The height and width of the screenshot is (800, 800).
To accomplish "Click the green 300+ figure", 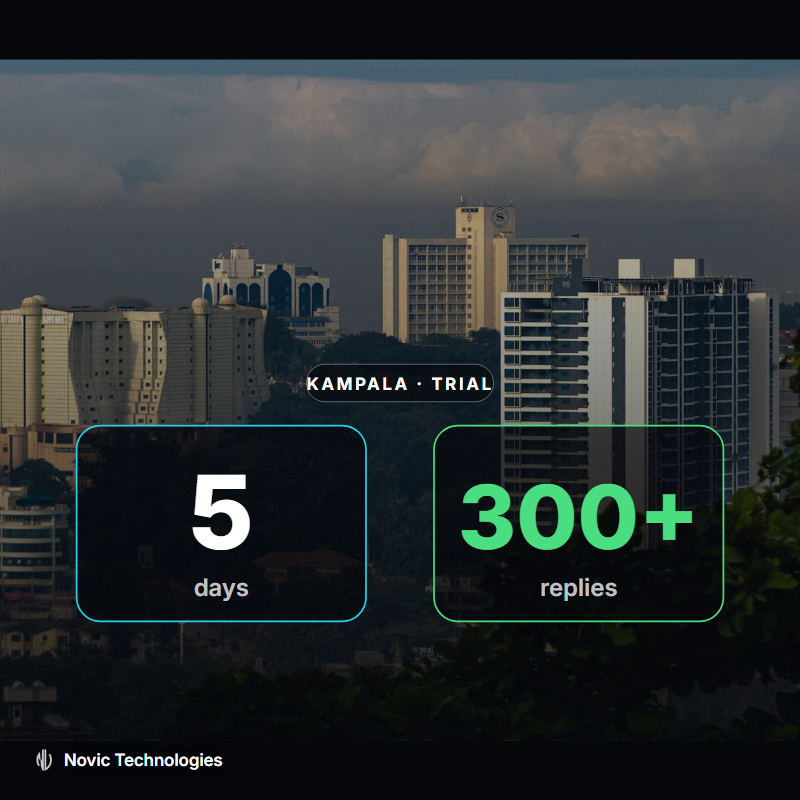I will click(577, 517).
